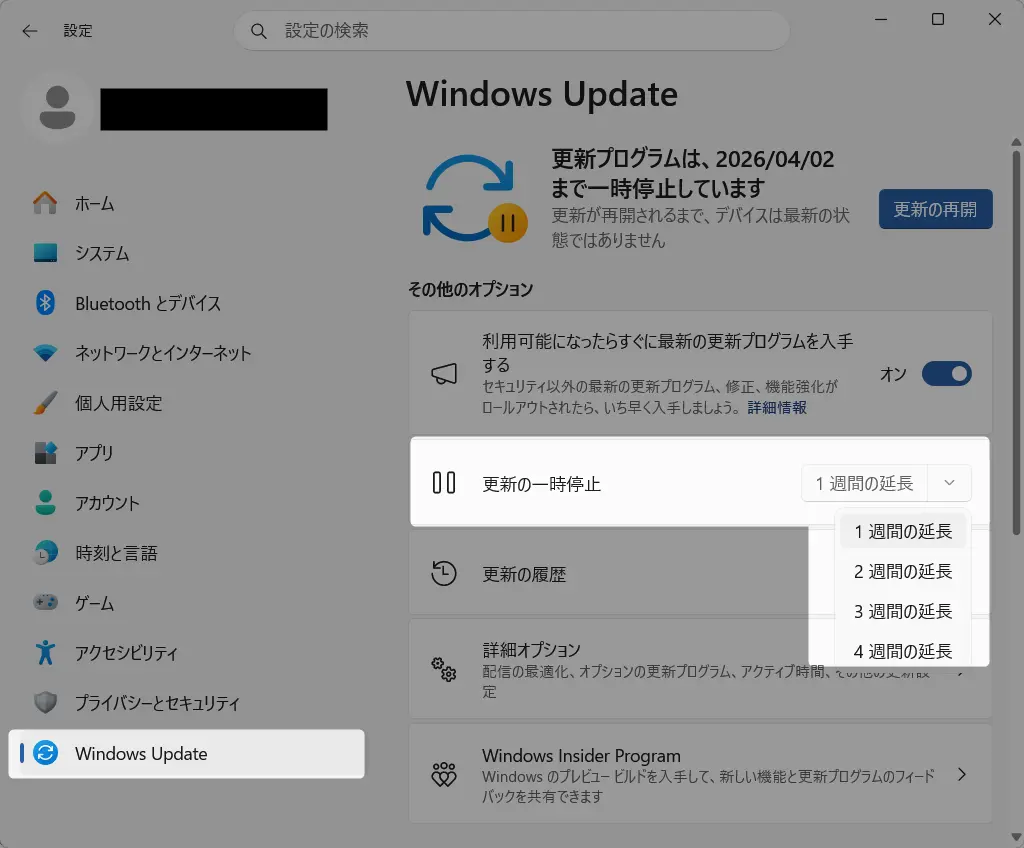Viewport: 1024px width, 848px height.
Task: Click the 個人用設定 paintbrush icon
Action: (45, 403)
